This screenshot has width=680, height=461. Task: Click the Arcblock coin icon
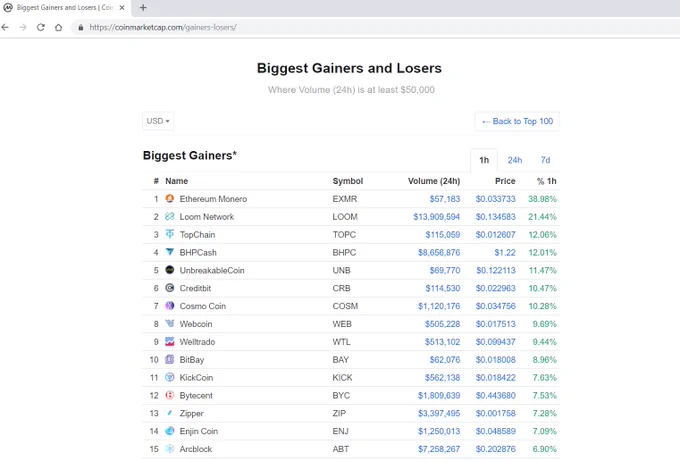click(170, 448)
